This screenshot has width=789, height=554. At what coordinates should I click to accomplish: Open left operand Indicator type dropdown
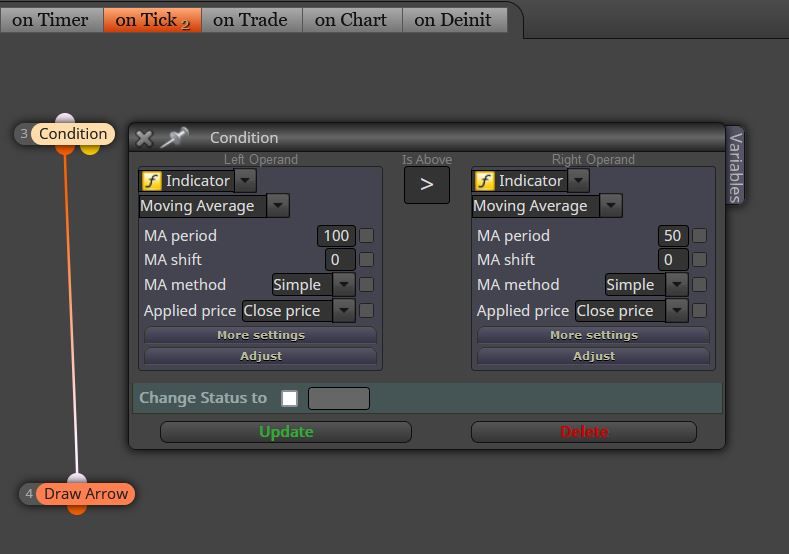click(x=246, y=181)
